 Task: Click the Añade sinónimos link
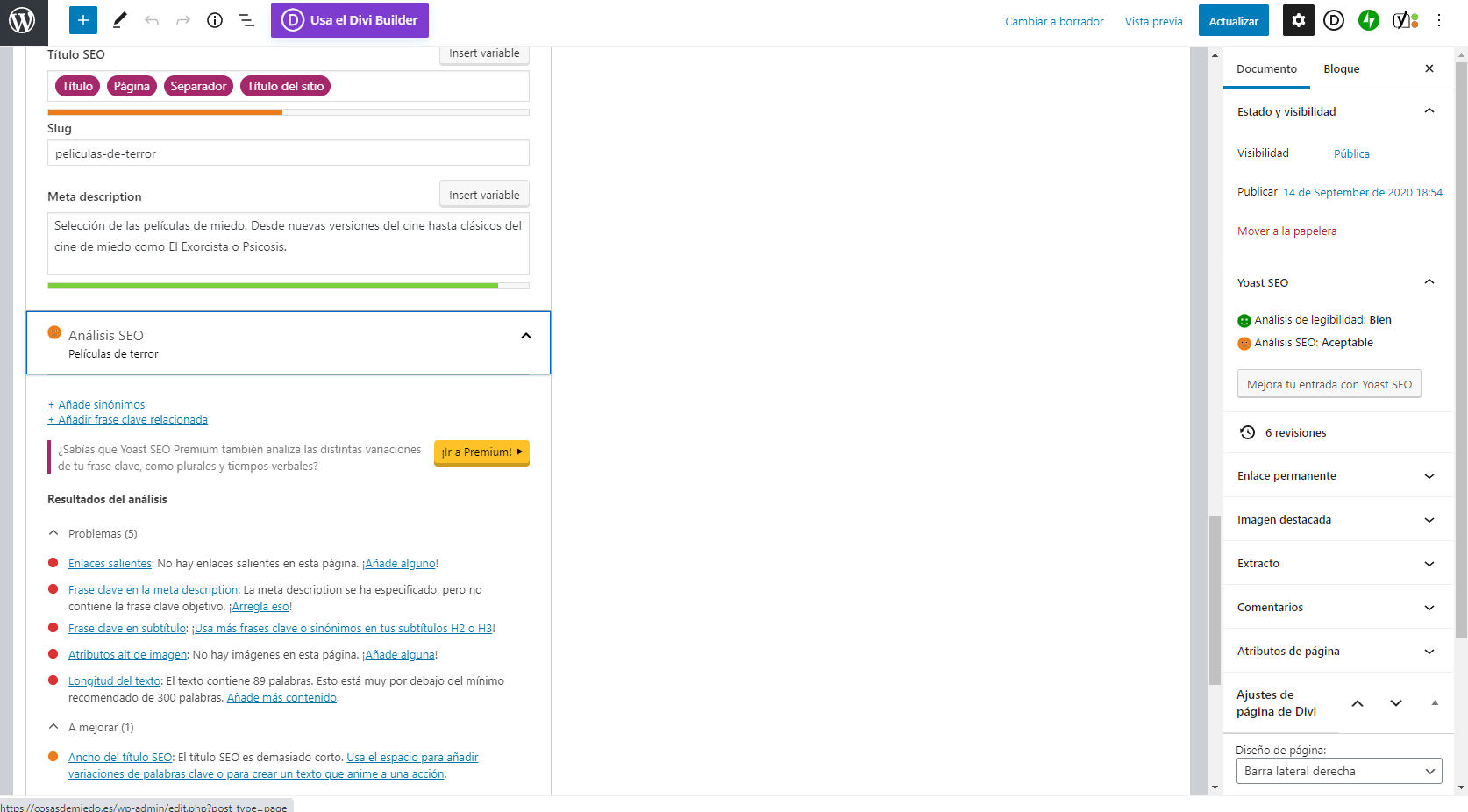tap(96, 404)
